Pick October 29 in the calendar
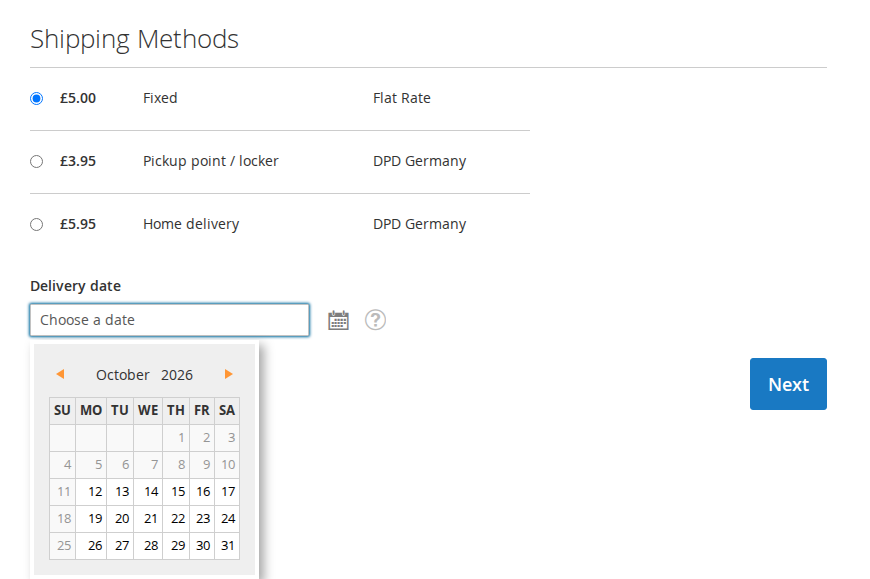 [176, 546]
